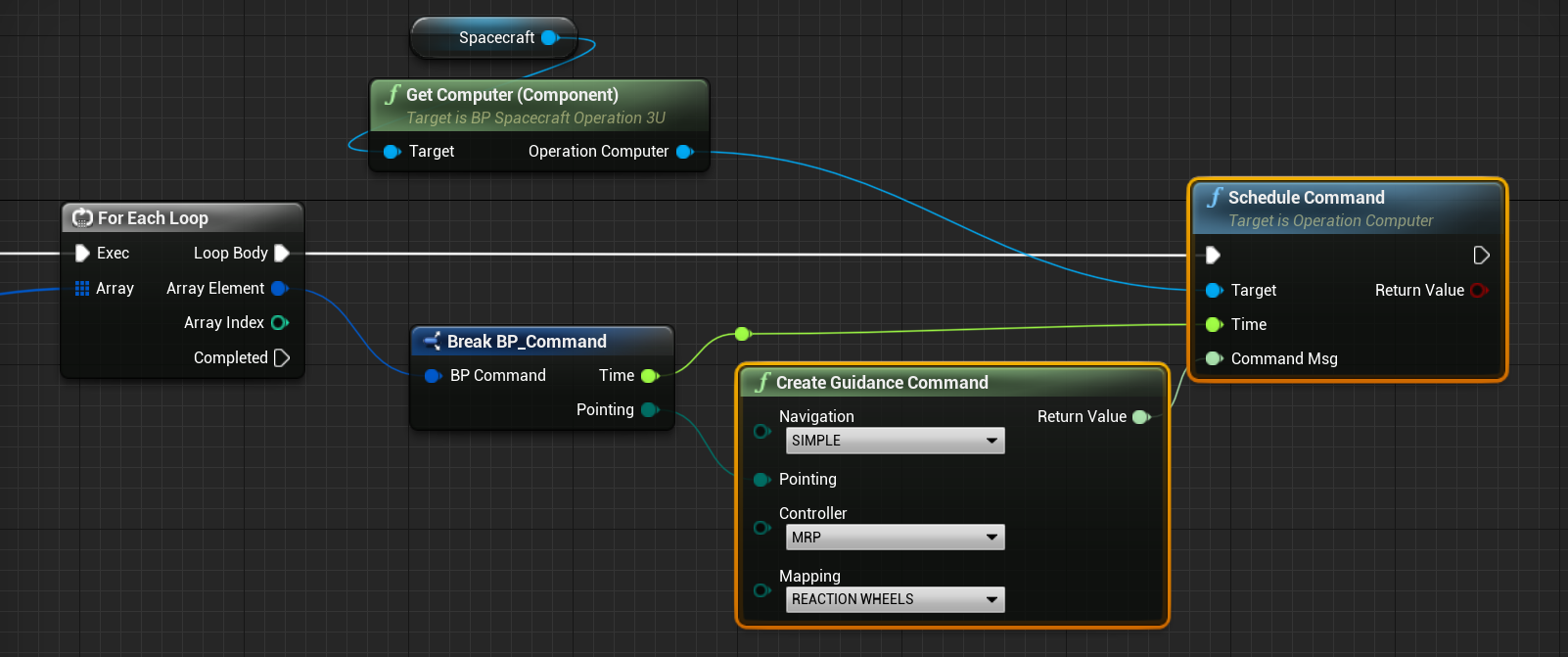Click the Completed execution output pin
The image size is (1568, 657).
[x=282, y=358]
